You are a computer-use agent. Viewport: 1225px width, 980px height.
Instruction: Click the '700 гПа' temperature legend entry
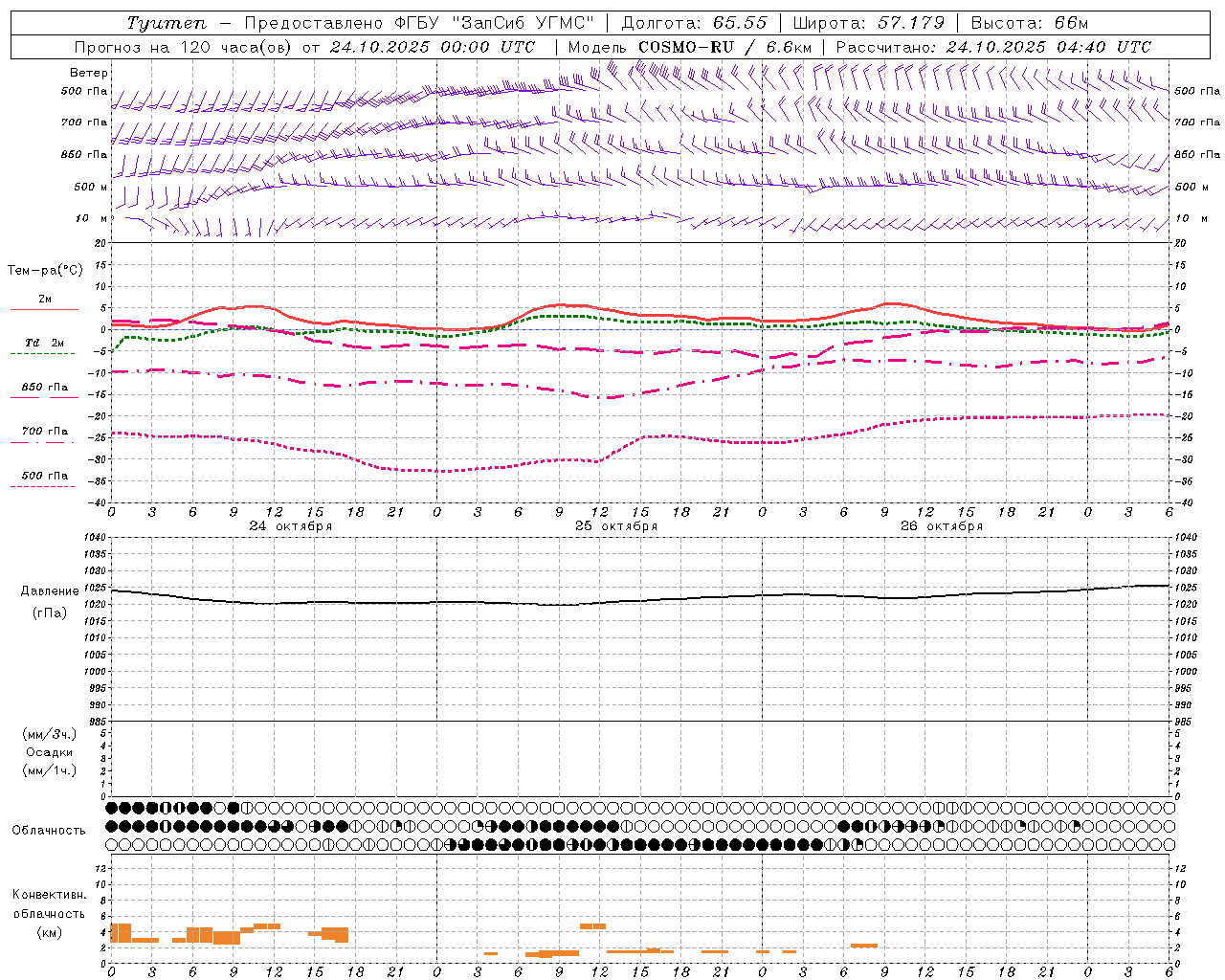(45, 432)
